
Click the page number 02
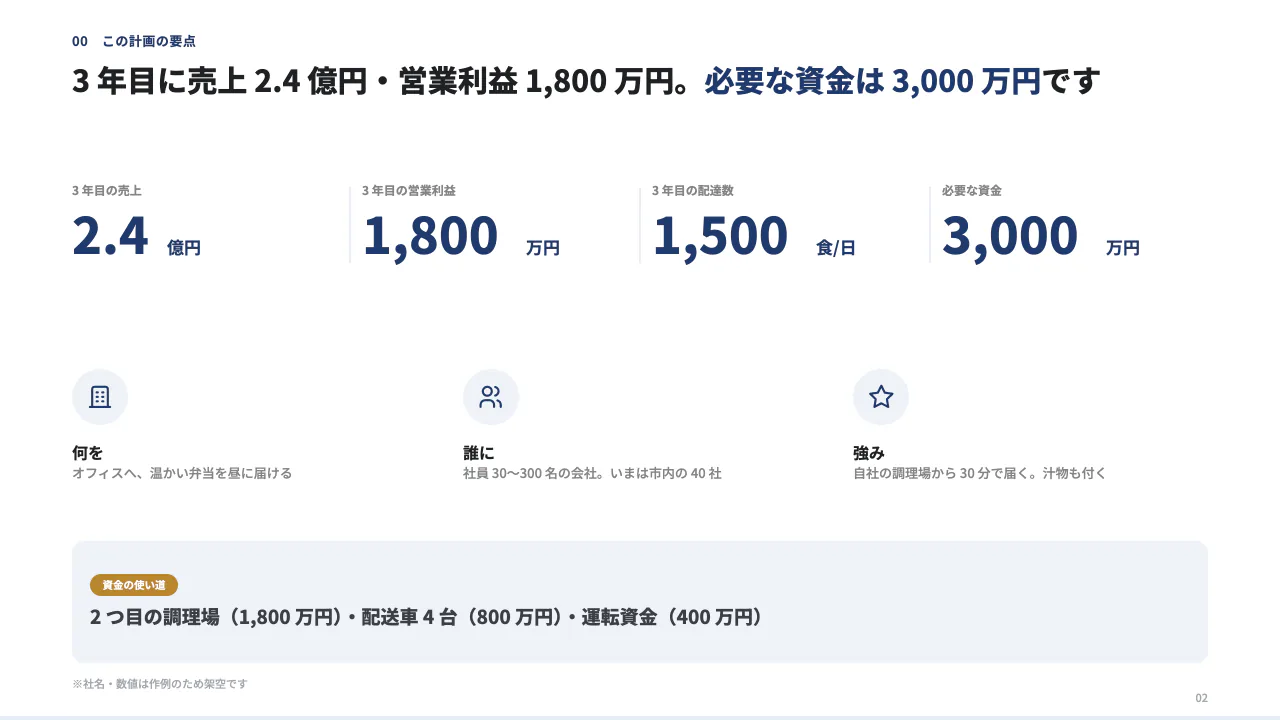pos(1201,698)
